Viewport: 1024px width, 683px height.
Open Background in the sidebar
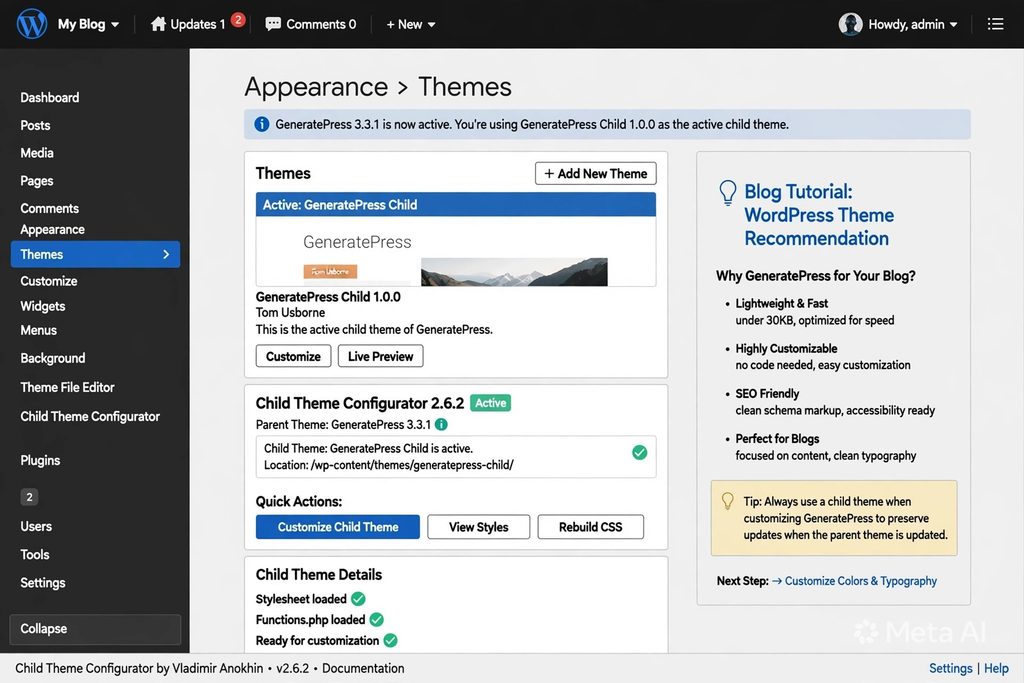pos(53,358)
